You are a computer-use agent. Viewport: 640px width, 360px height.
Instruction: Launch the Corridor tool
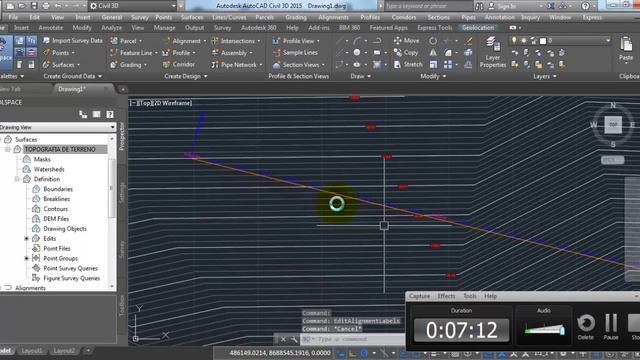179,64
